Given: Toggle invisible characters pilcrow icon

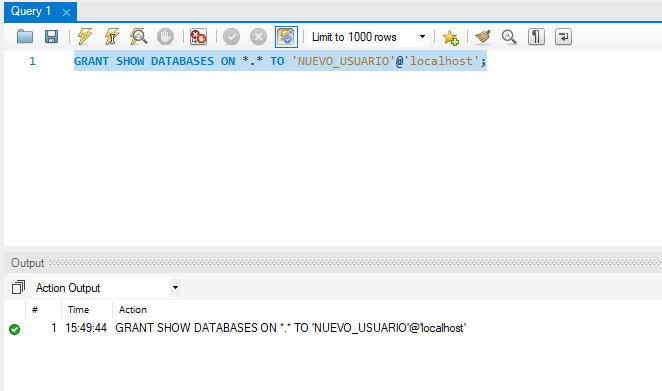Looking at the screenshot, I should click(536, 37).
